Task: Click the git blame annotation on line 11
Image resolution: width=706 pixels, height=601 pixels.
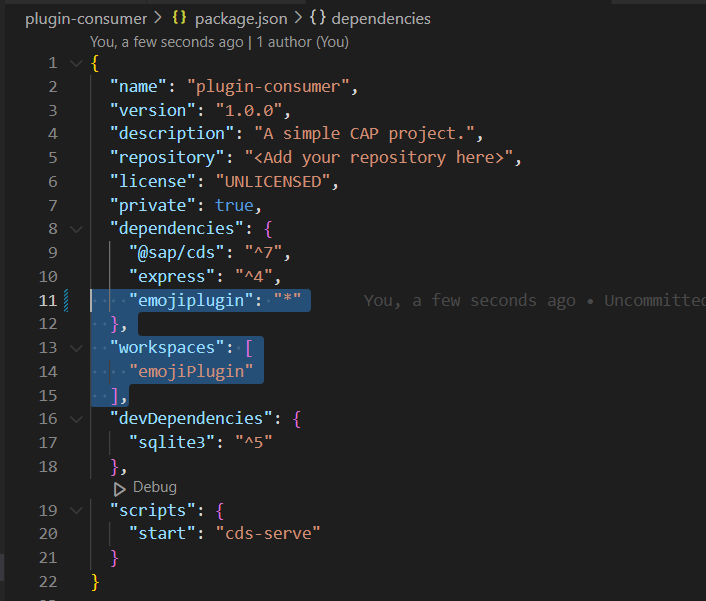Action: click(534, 300)
